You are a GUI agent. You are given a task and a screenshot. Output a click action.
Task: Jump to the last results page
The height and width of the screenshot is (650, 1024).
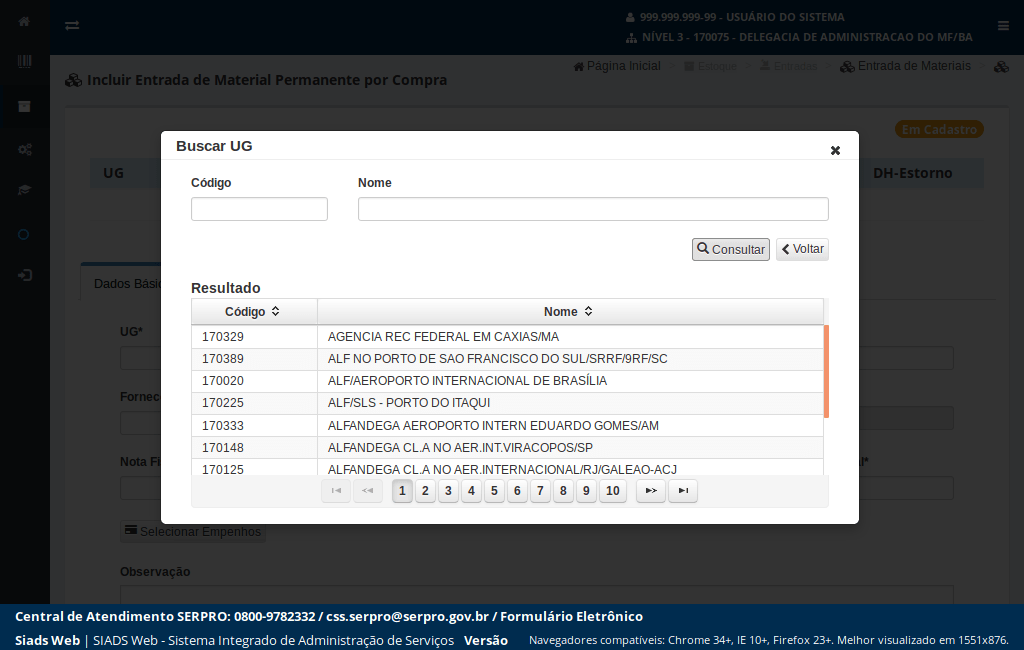683,491
